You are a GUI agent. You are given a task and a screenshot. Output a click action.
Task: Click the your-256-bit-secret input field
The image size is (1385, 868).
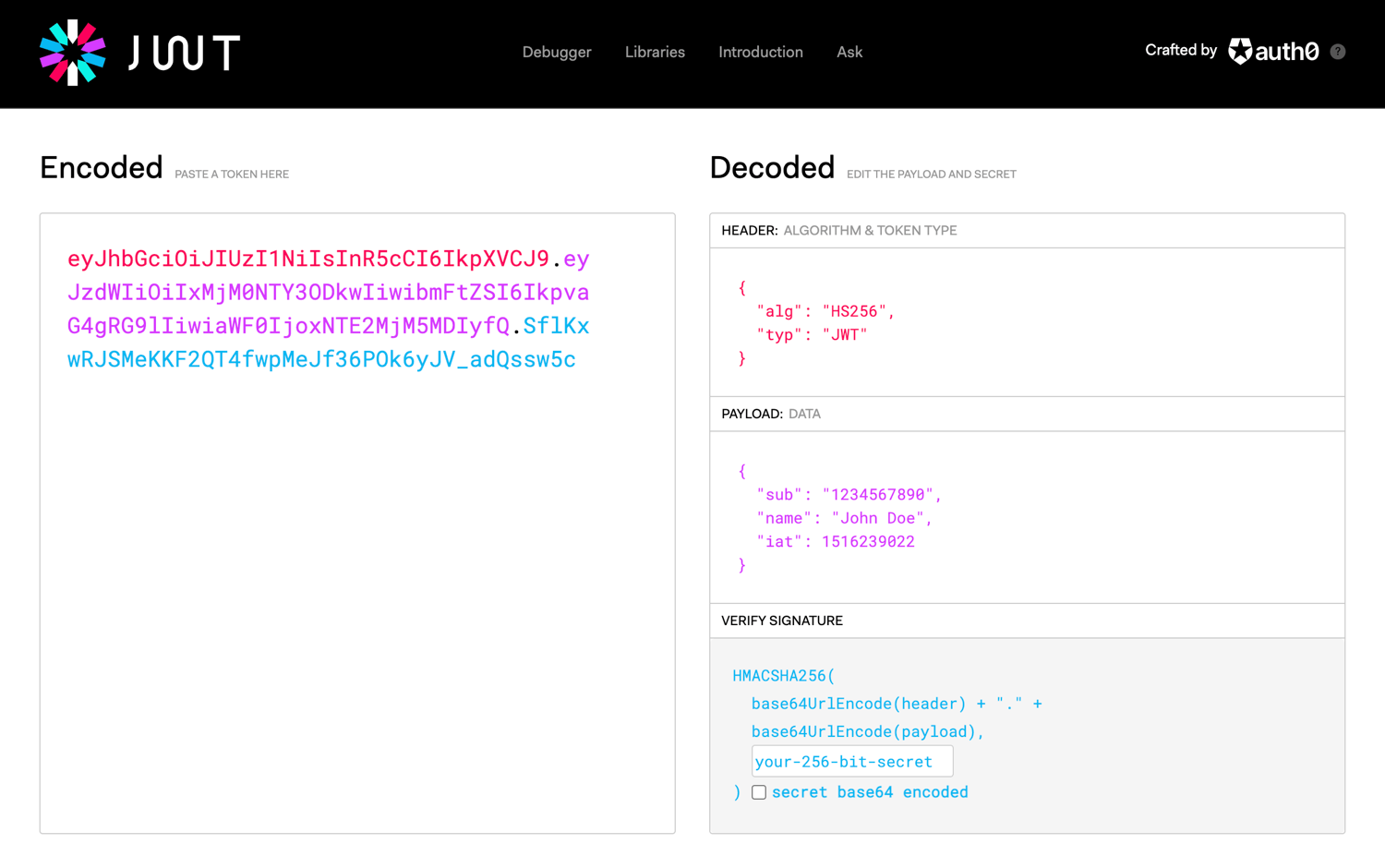click(x=852, y=762)
